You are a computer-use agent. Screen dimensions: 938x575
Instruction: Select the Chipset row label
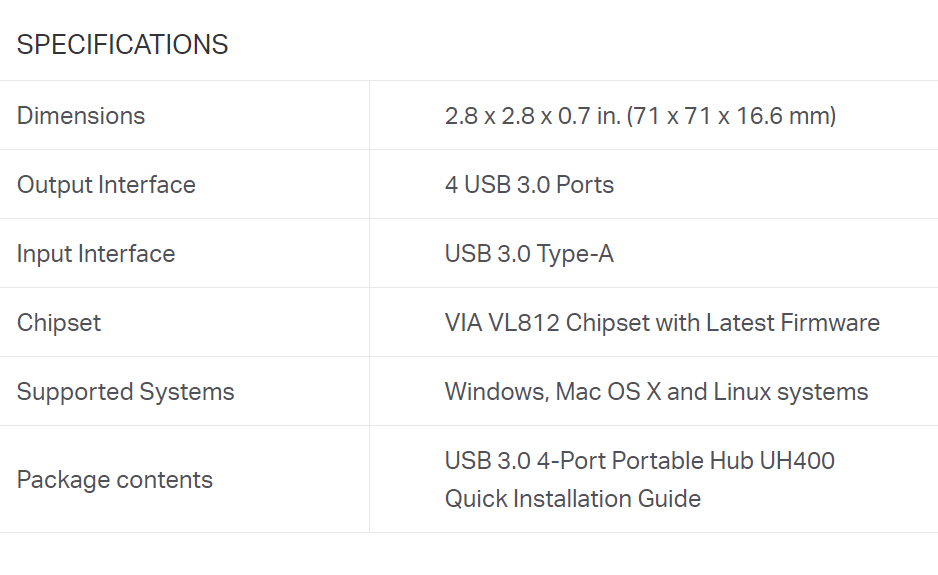[59, 323]
